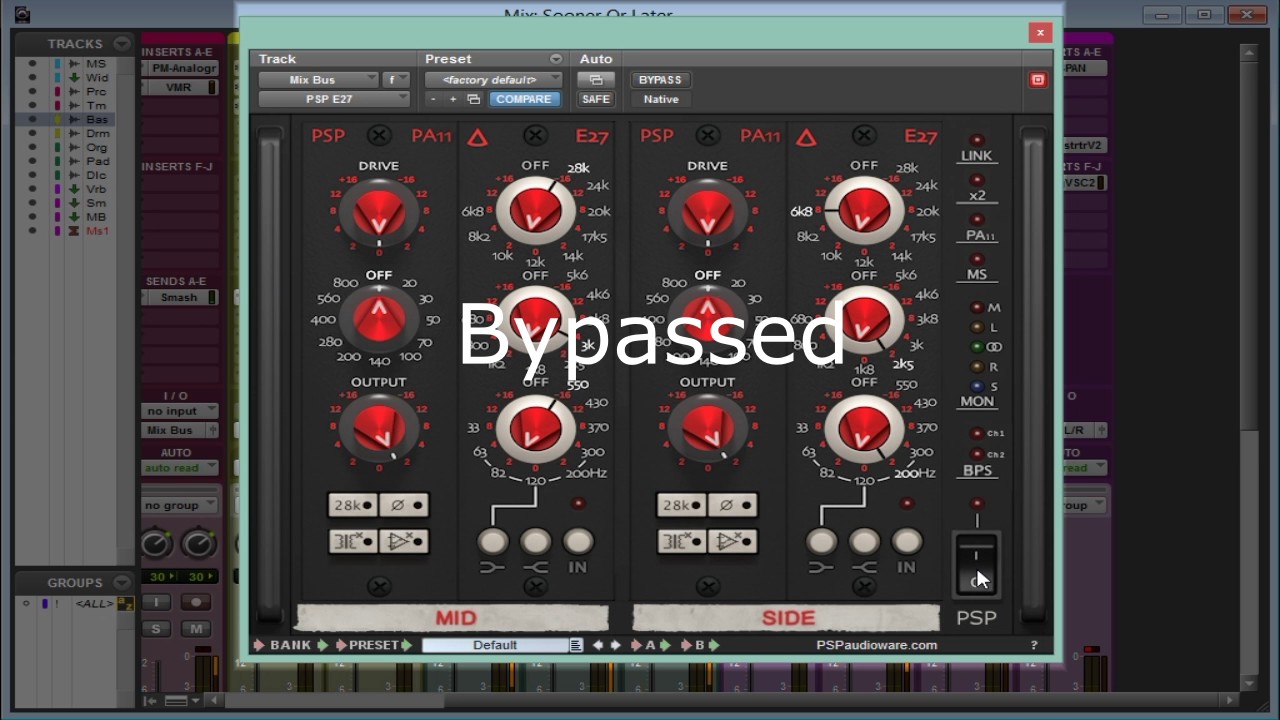
Task: Click the BYPASS button
Action: (x=660, y=80)
